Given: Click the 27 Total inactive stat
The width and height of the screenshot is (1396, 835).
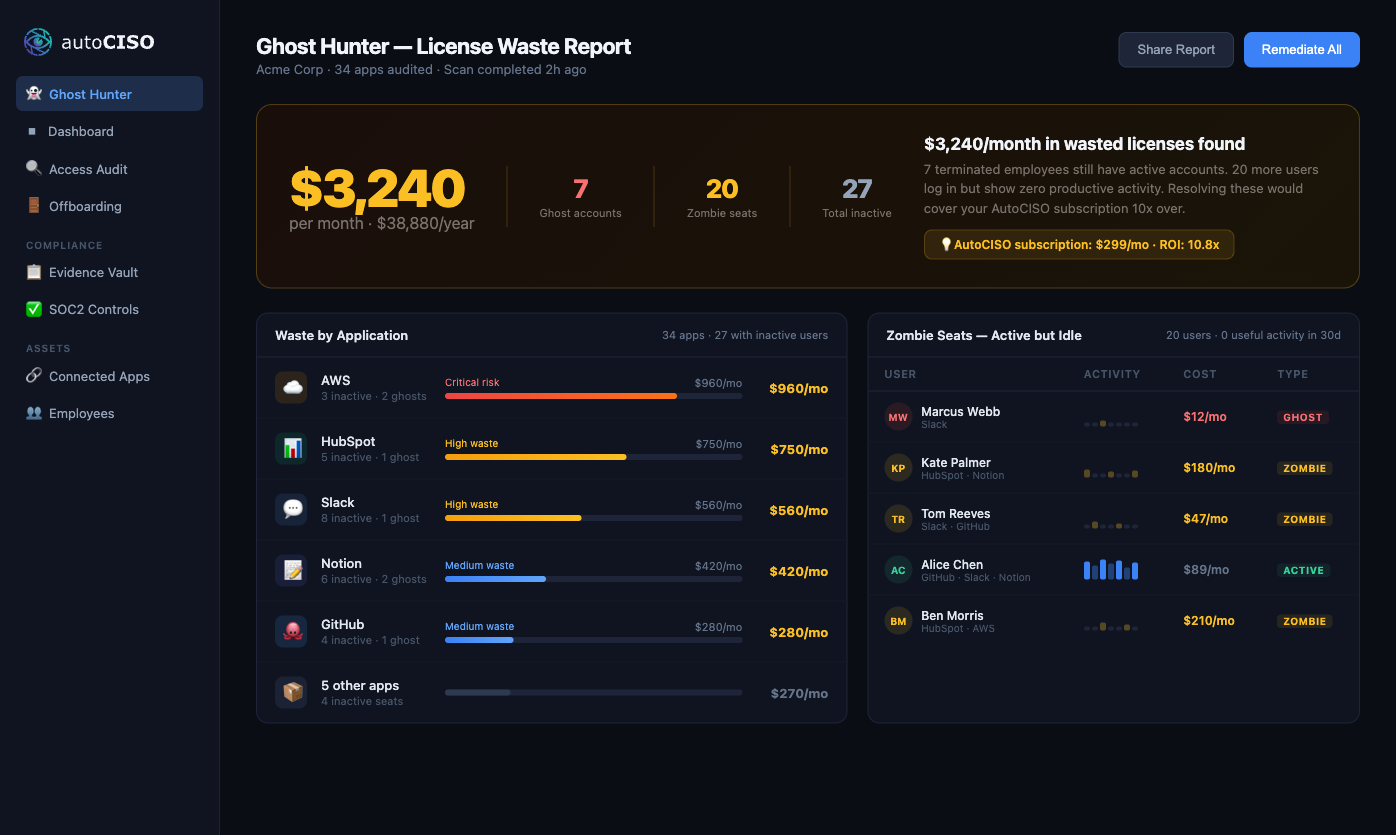Looking at the screenshot, I should 857,197.
